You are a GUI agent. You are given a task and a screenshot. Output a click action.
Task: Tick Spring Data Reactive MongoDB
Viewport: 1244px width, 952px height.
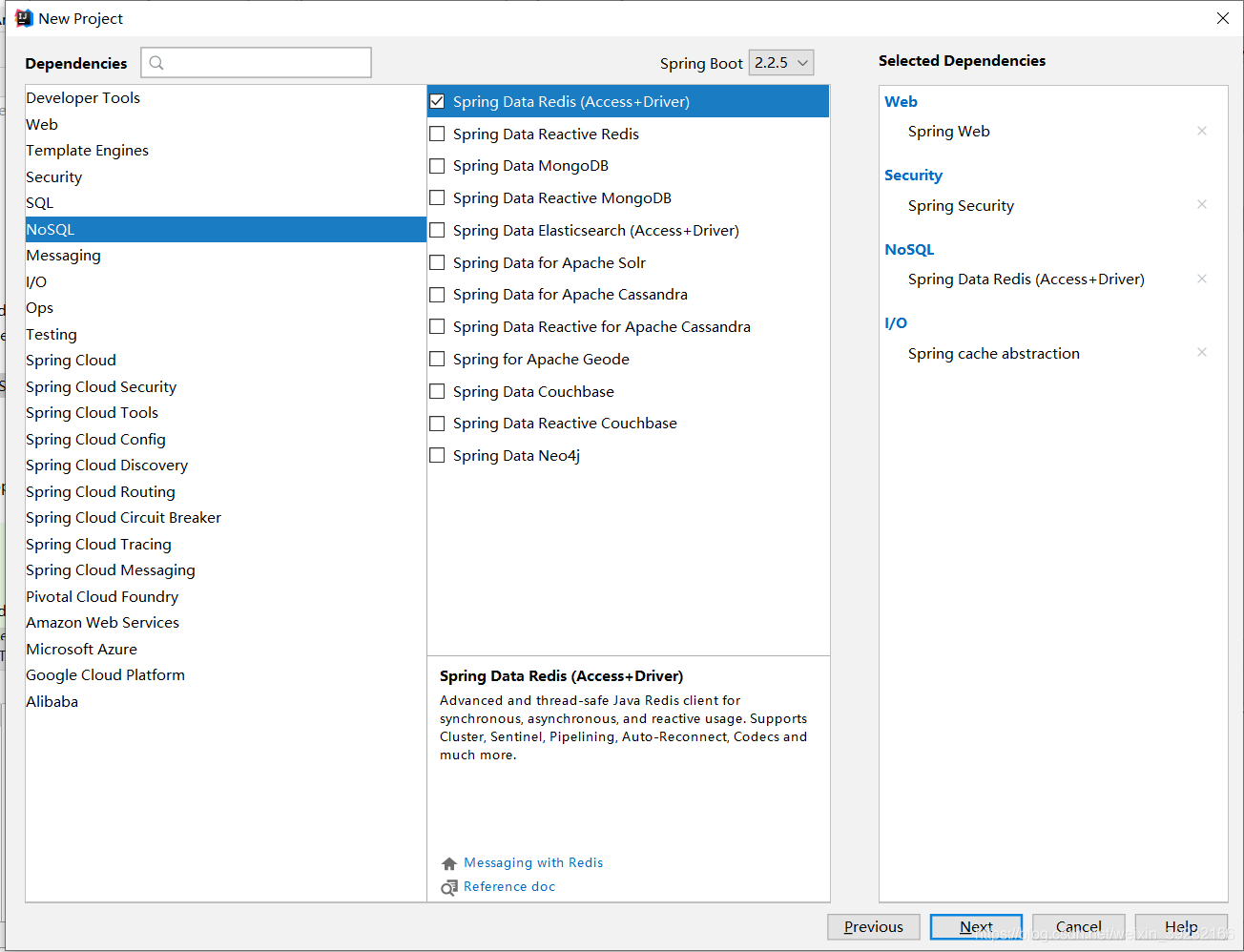pyautogui.click(x=437, y=197)
